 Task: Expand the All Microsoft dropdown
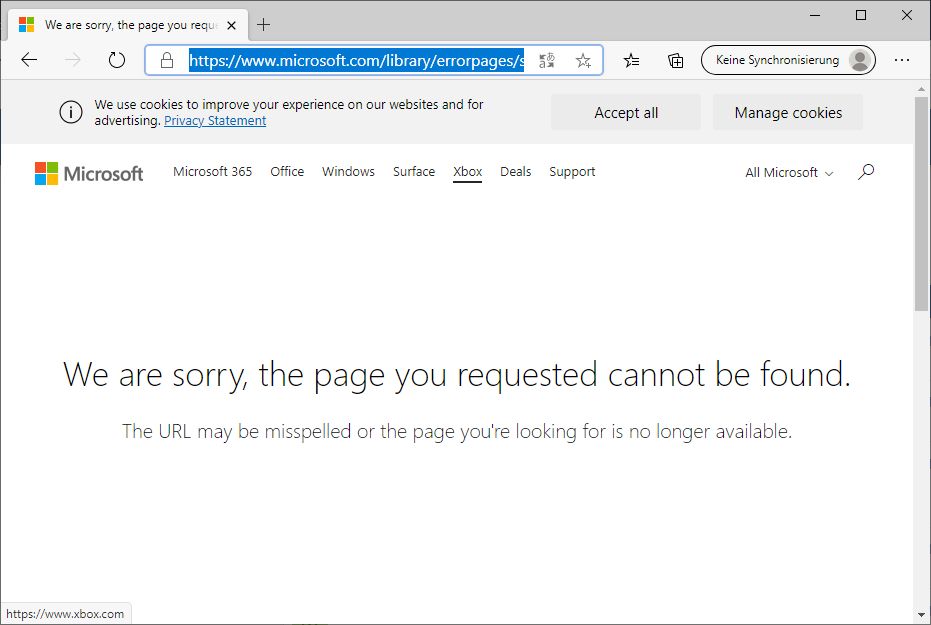(788, 172)
